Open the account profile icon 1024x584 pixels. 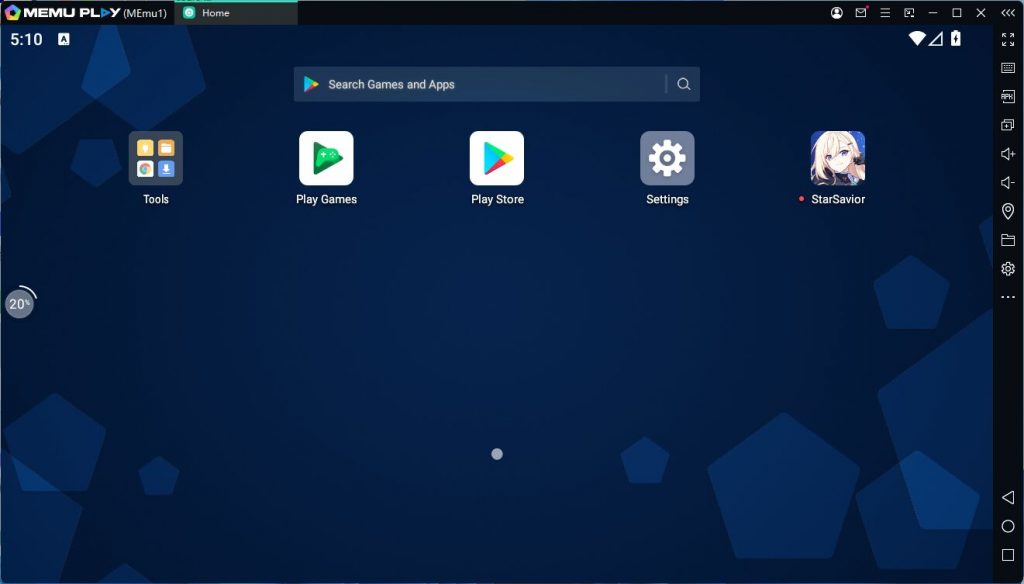[837, 13]
